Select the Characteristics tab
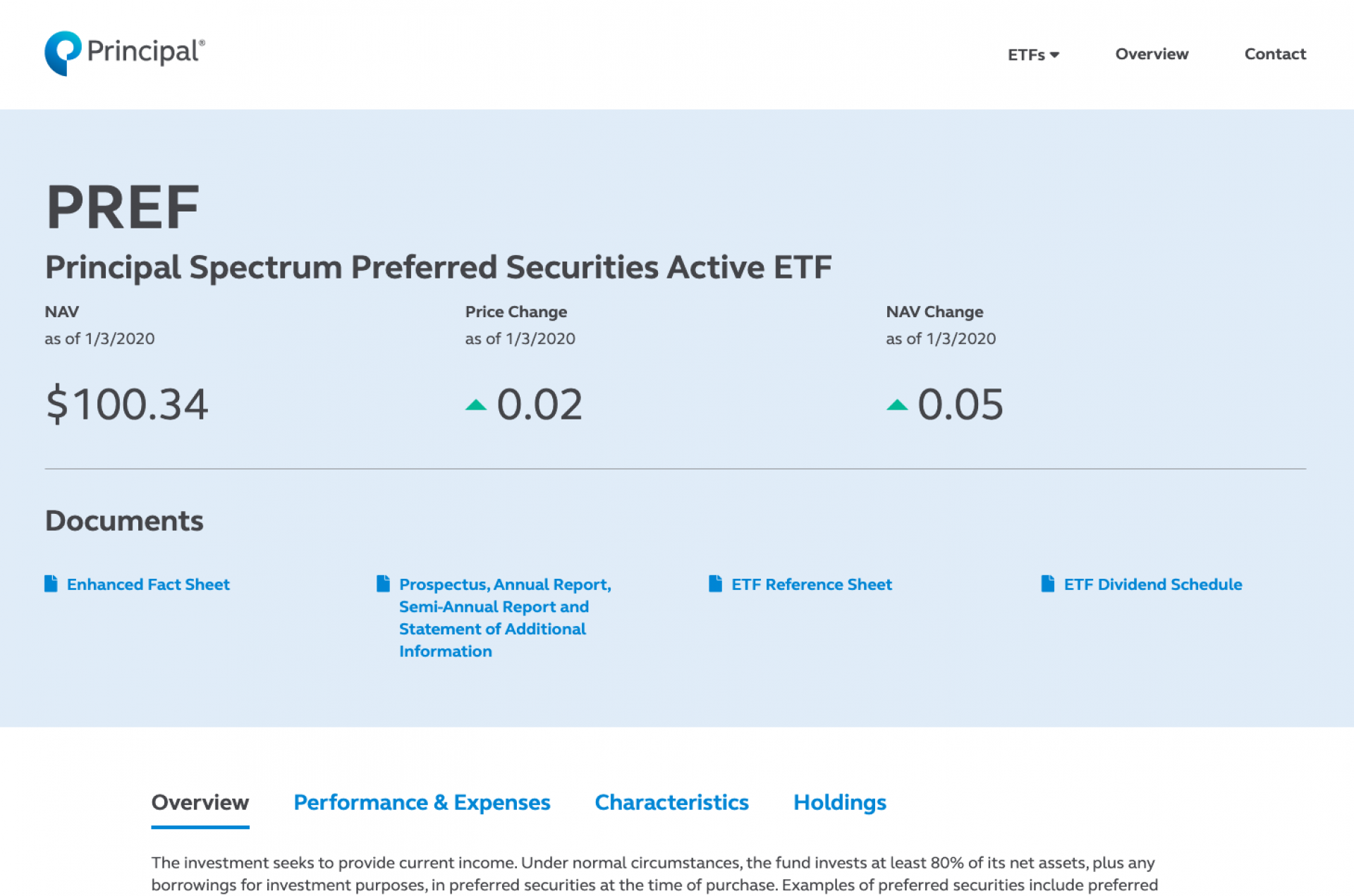Viewport: 1354px width, 896px height. 671,802
